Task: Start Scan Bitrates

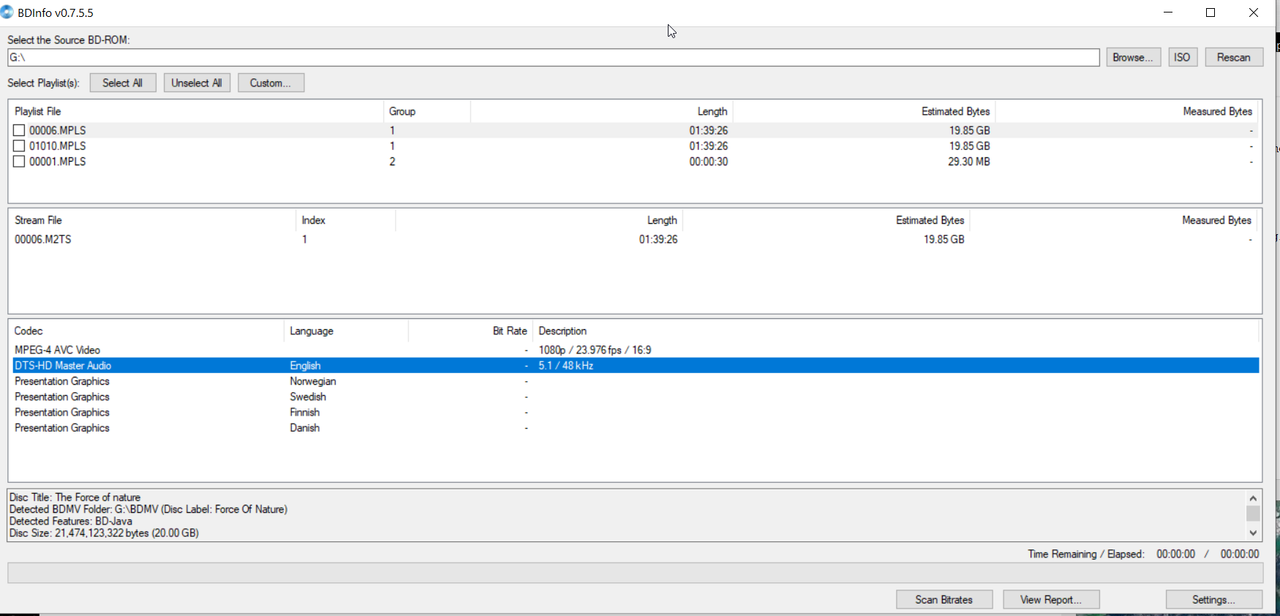Action: (944, 599)
